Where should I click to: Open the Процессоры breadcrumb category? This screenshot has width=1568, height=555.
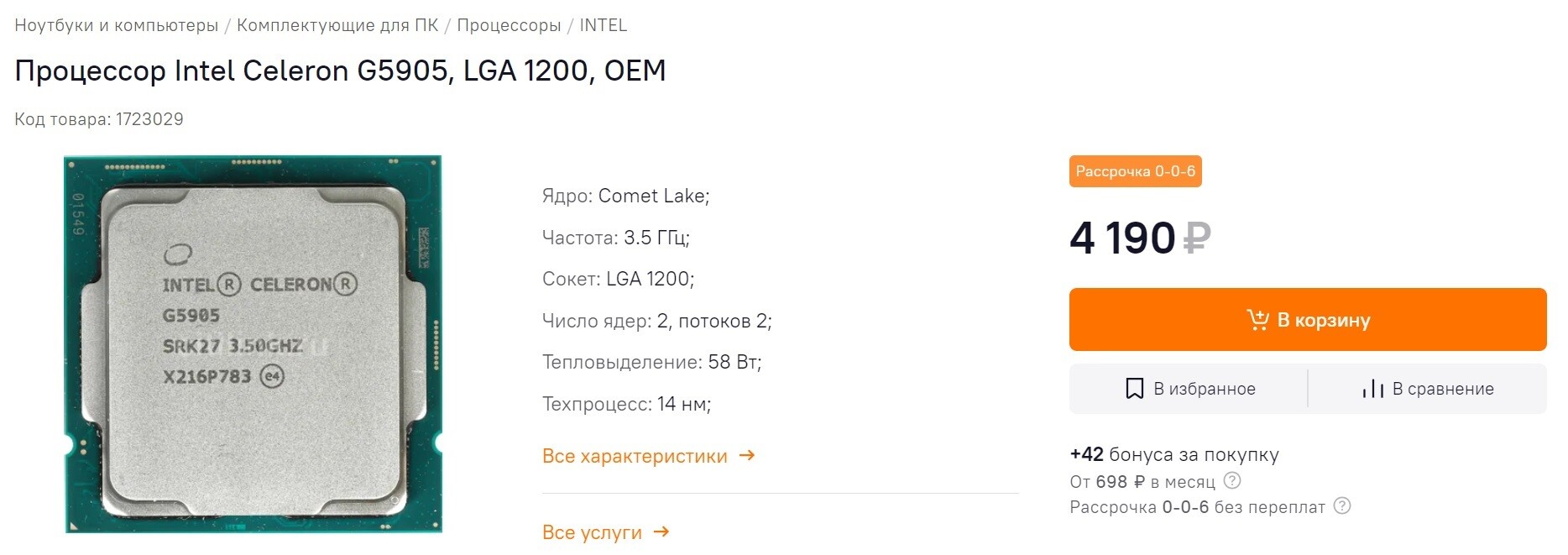(509, 25)
